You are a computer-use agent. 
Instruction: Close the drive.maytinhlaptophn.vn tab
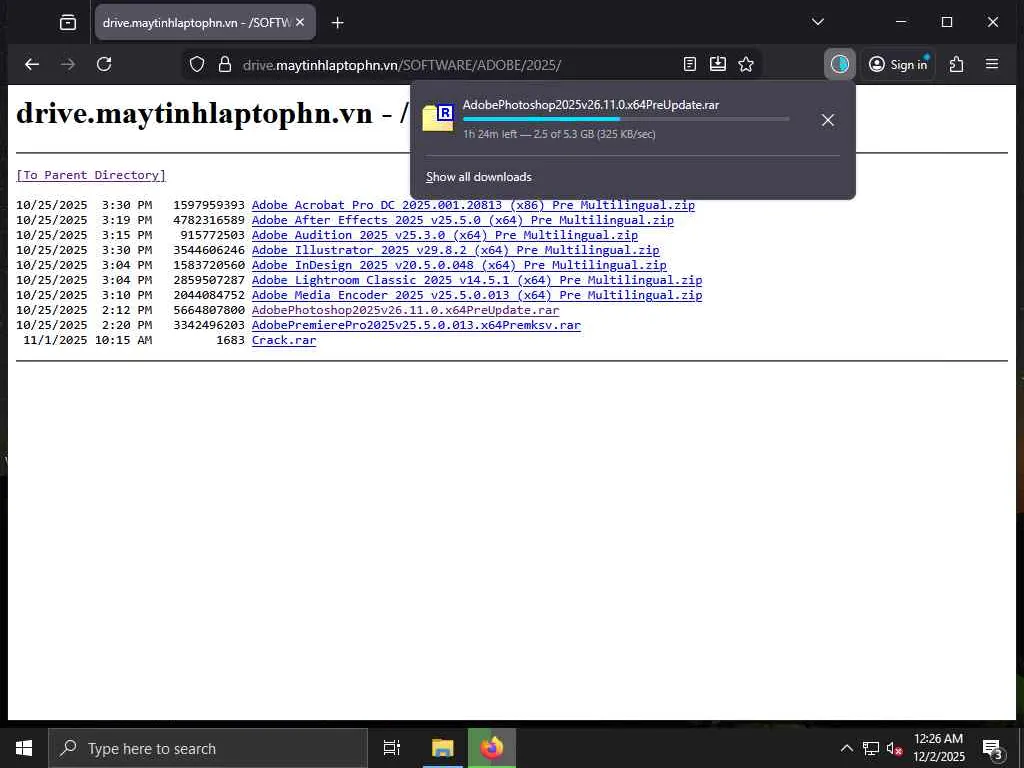click(x=300, y=22)
